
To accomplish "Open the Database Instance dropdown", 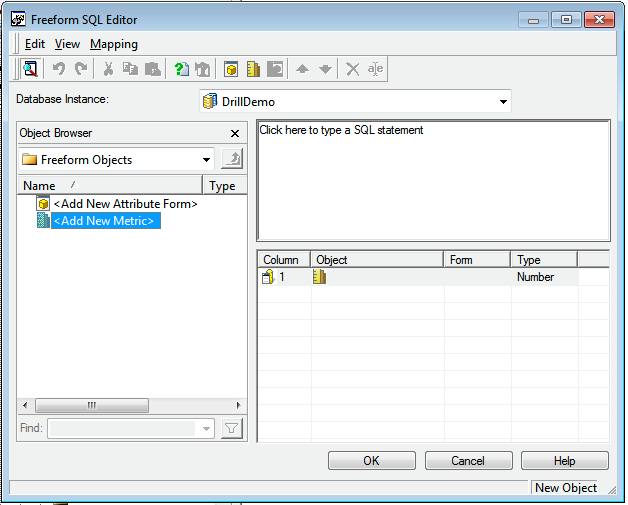I will pyautogui.click(x=502, y=102).
